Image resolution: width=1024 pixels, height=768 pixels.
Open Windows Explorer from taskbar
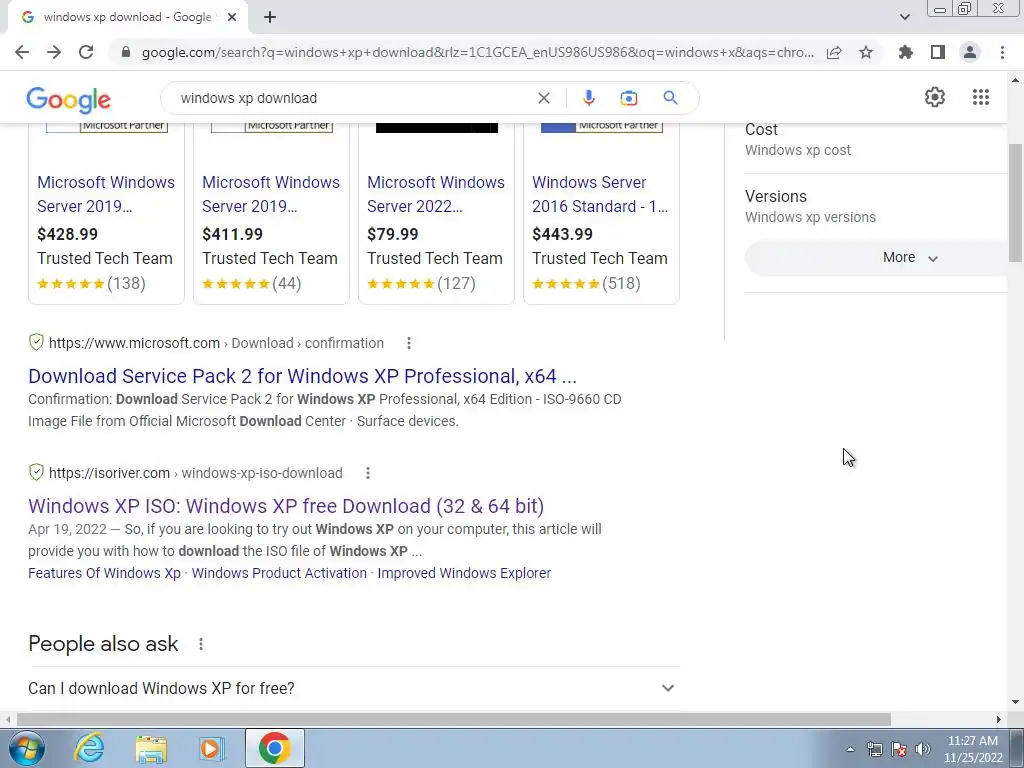tap(151, 748)
